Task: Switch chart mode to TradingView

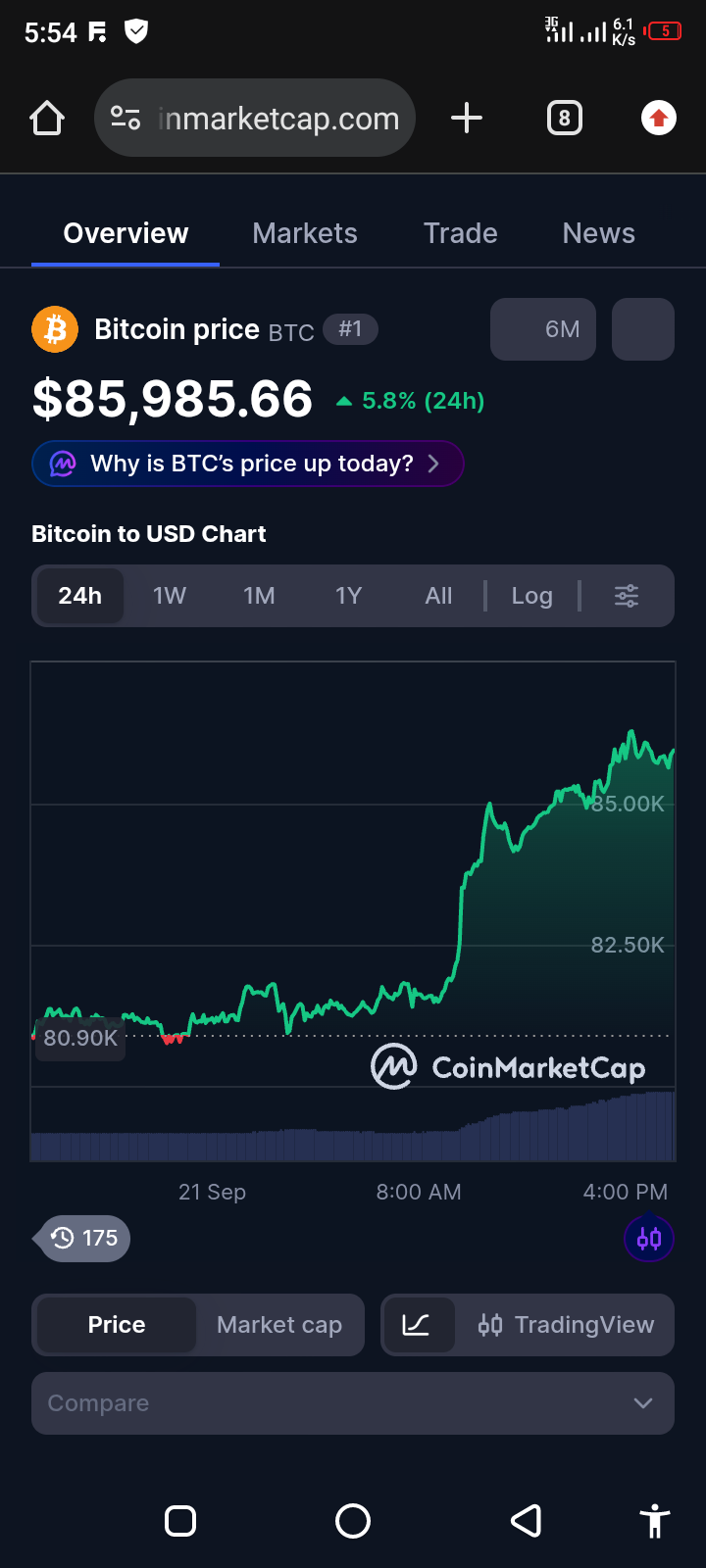Action: pyautogui.click(x=566, y=1325)
